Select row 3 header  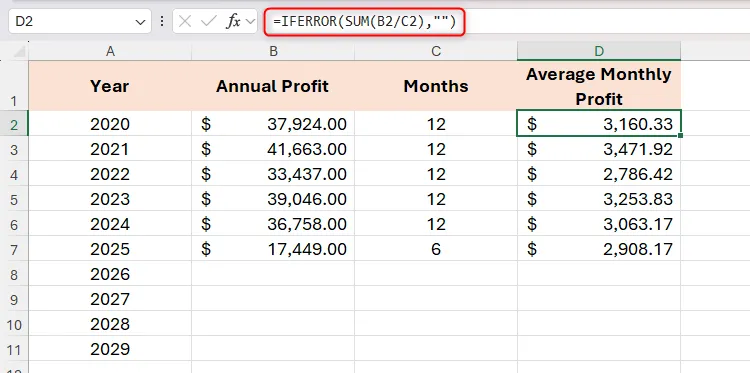14,149
